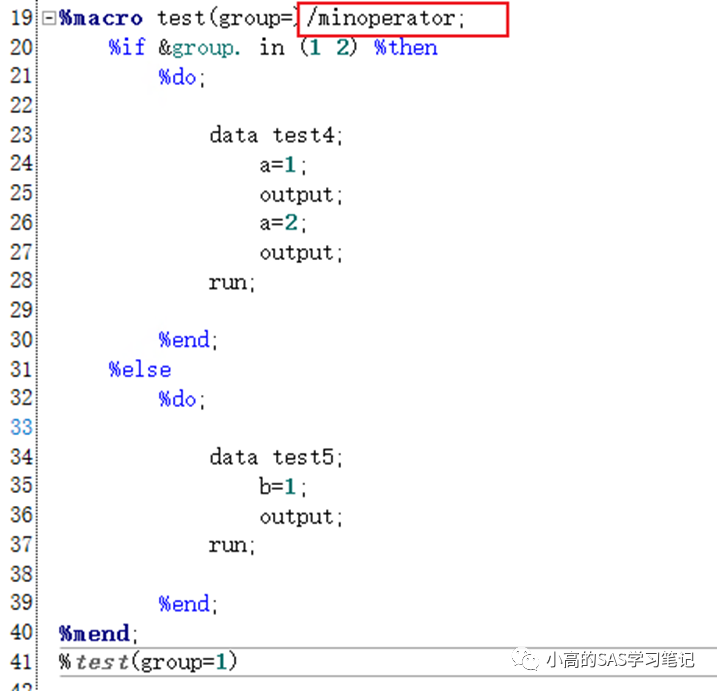Click the %if keyword on line 20
717x691 pixels.
(127, 48)
